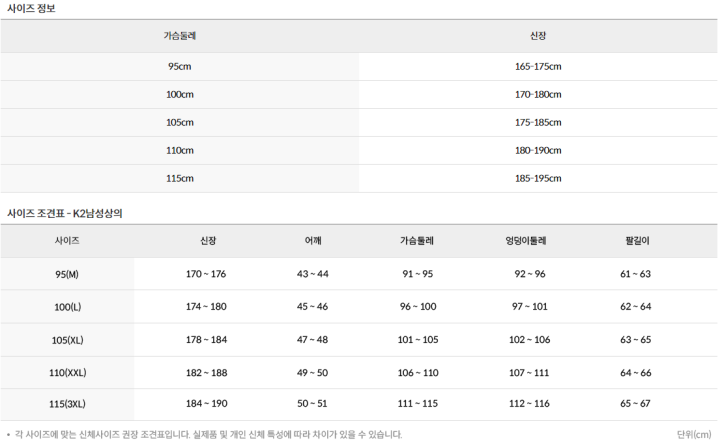
Task: Click the 사이즈 조견표 - K2남성상의 heading
Action: click(x=65, y=214)
